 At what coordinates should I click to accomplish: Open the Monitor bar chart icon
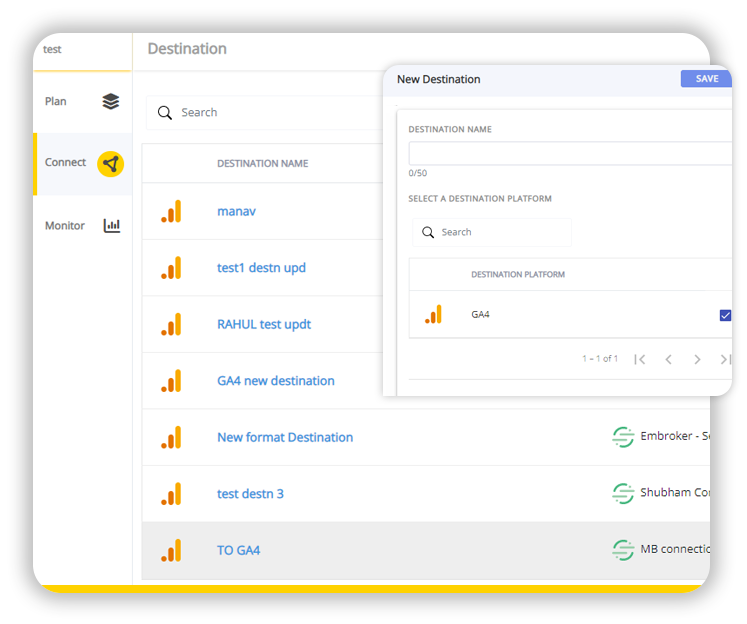tap(111, 226)
